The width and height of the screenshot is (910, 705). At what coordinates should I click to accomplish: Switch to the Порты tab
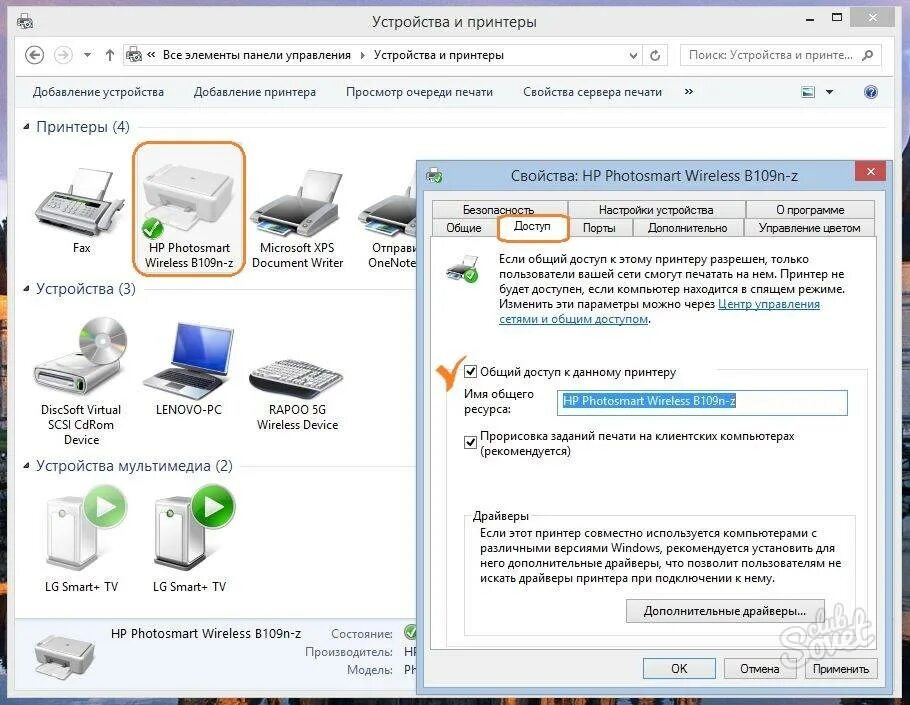point(601,227)
